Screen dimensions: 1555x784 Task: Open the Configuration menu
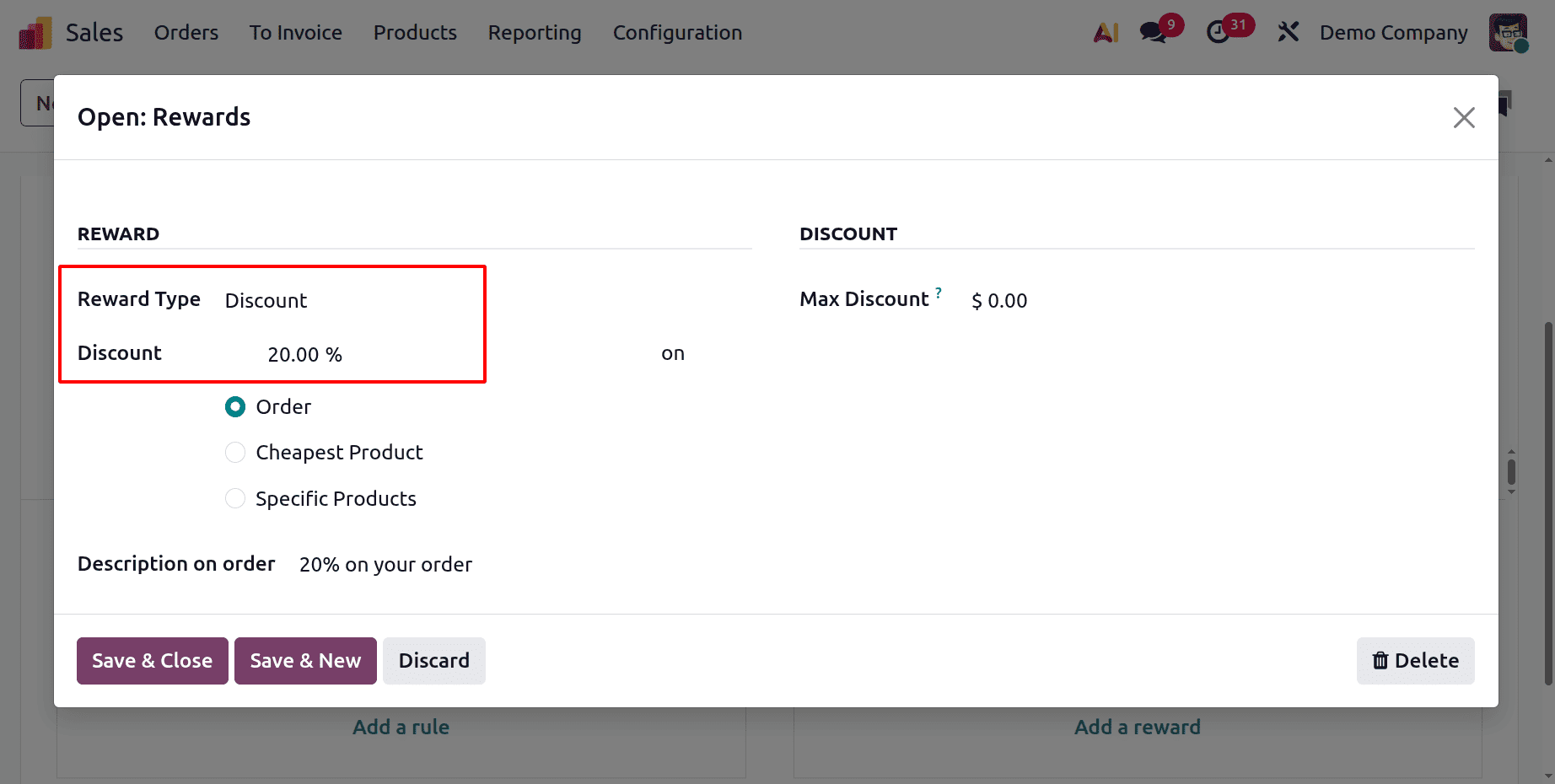677,33
